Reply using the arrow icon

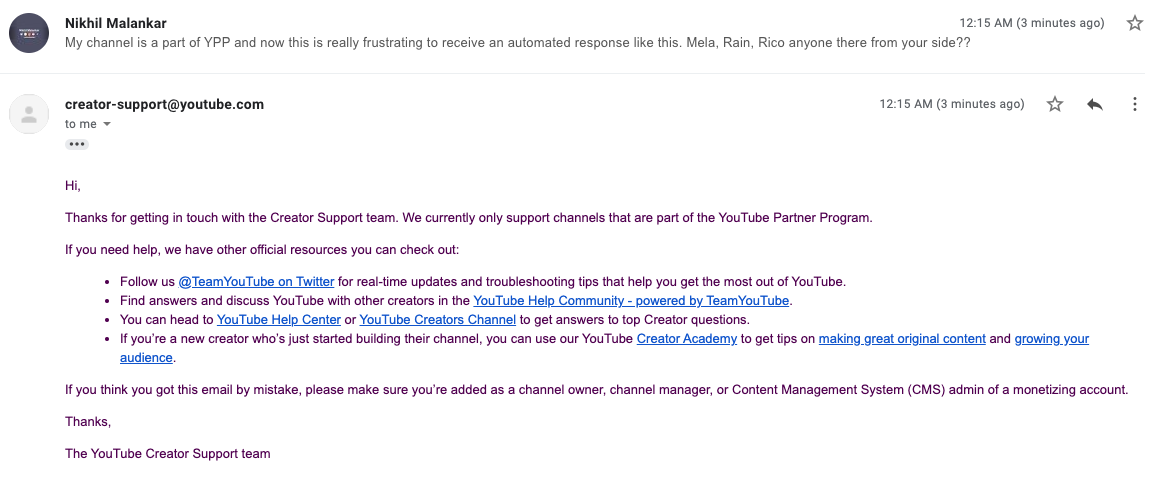(x=1095, y=104)
